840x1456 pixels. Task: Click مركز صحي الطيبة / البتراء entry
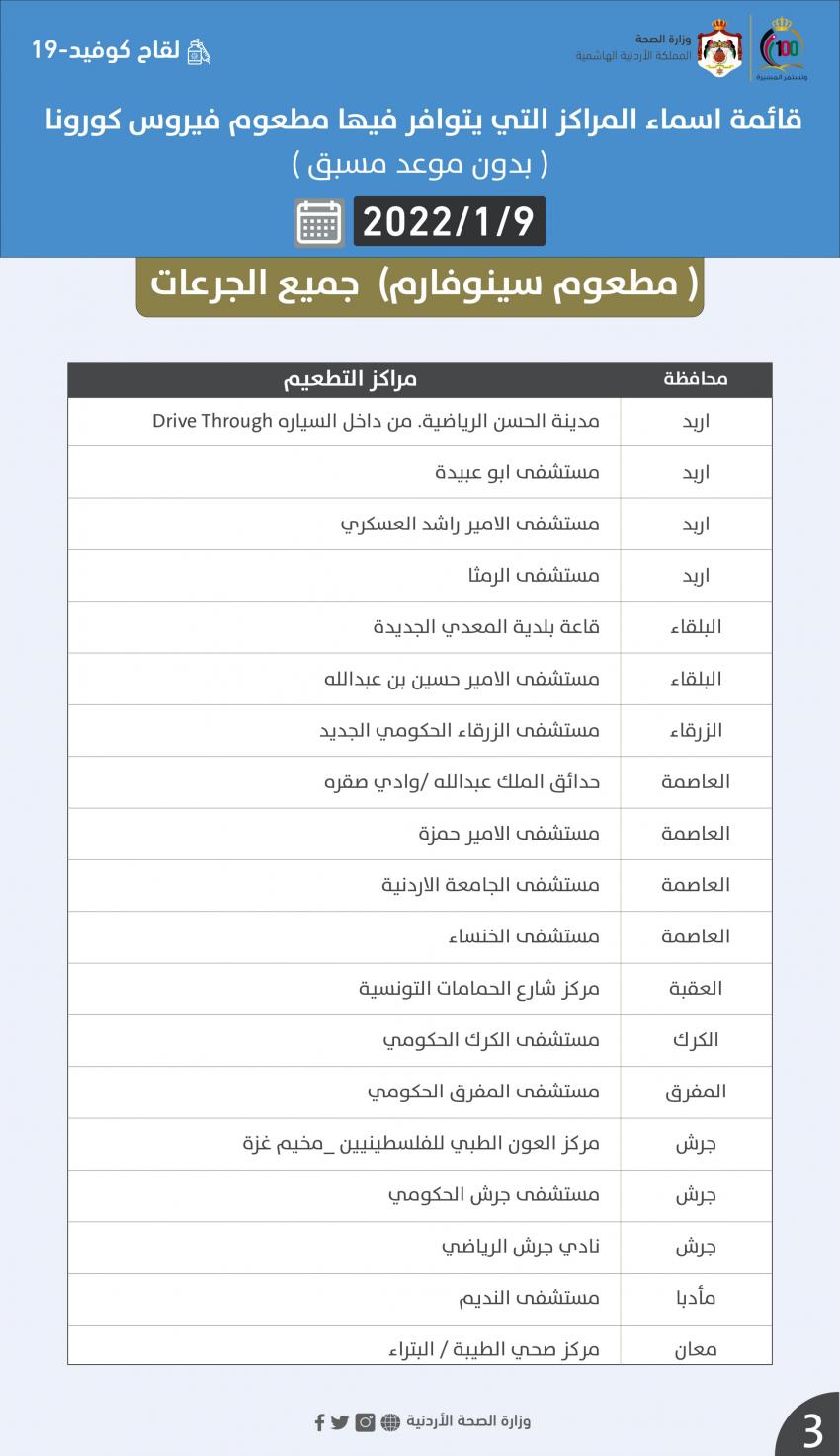pyautogui.click(x=493, y=1348)
